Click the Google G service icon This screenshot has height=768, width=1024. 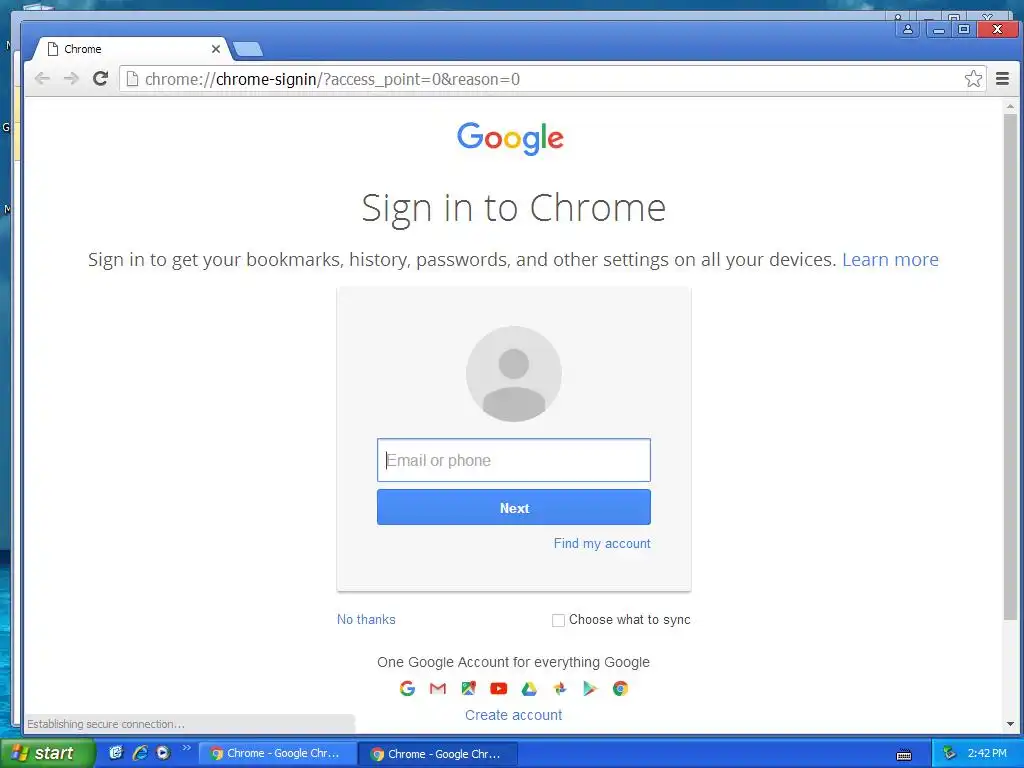coord(407,688)
